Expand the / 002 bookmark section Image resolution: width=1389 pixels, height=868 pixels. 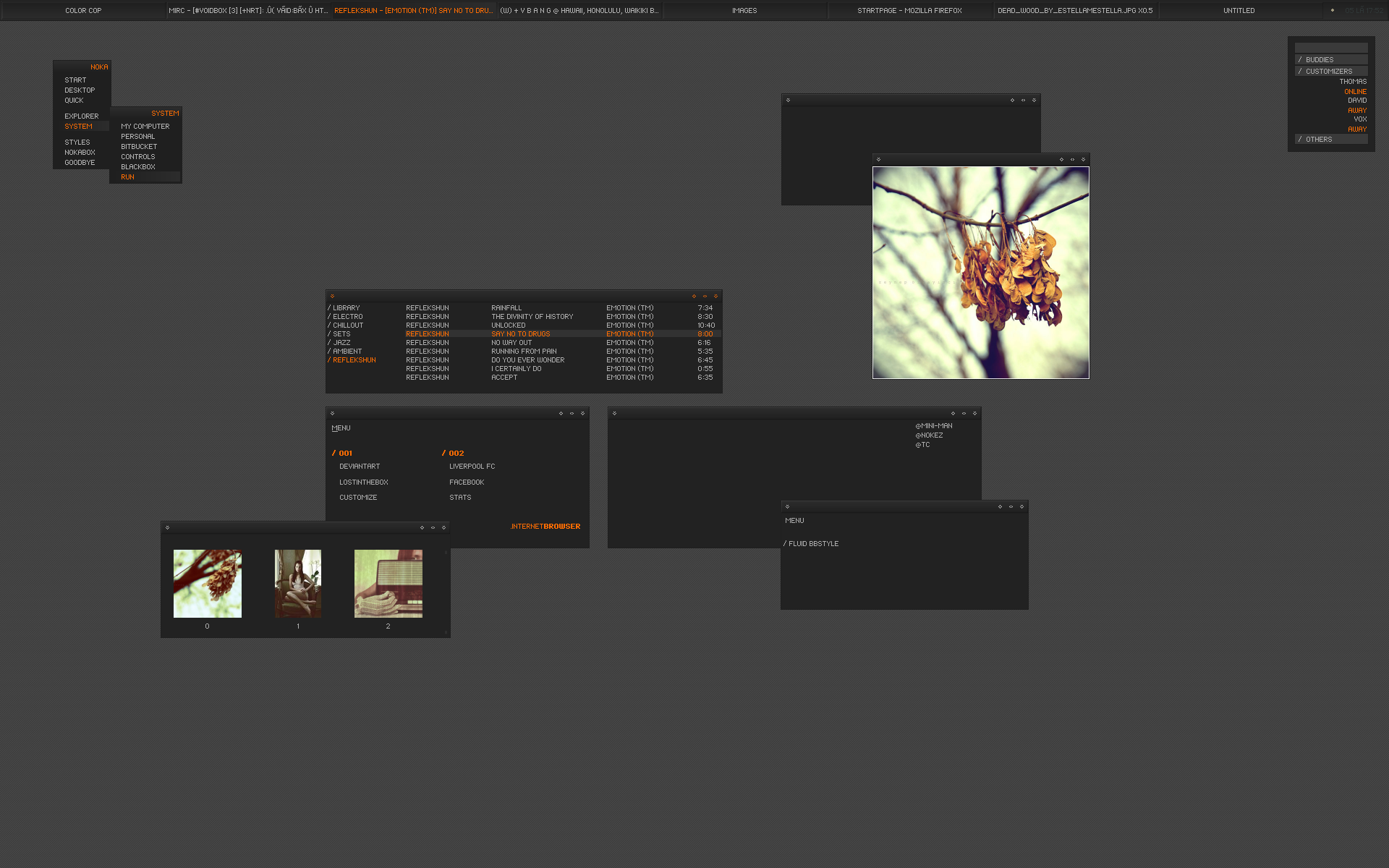point(453,453)
